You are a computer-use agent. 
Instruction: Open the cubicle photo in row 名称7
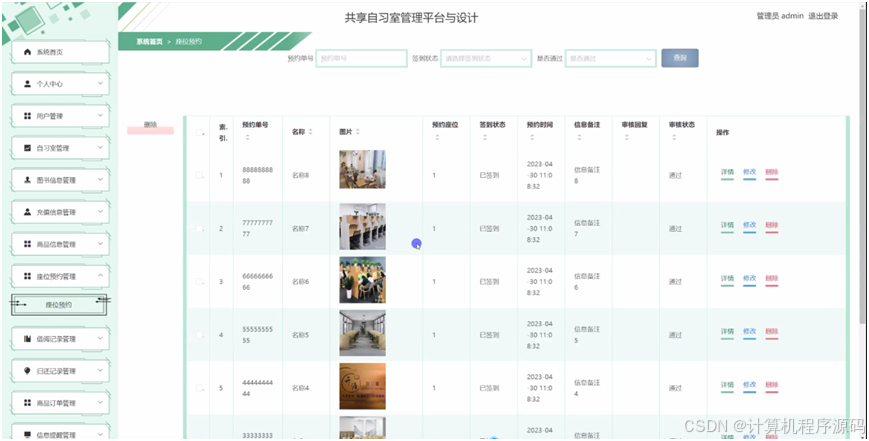coord(362,227)
